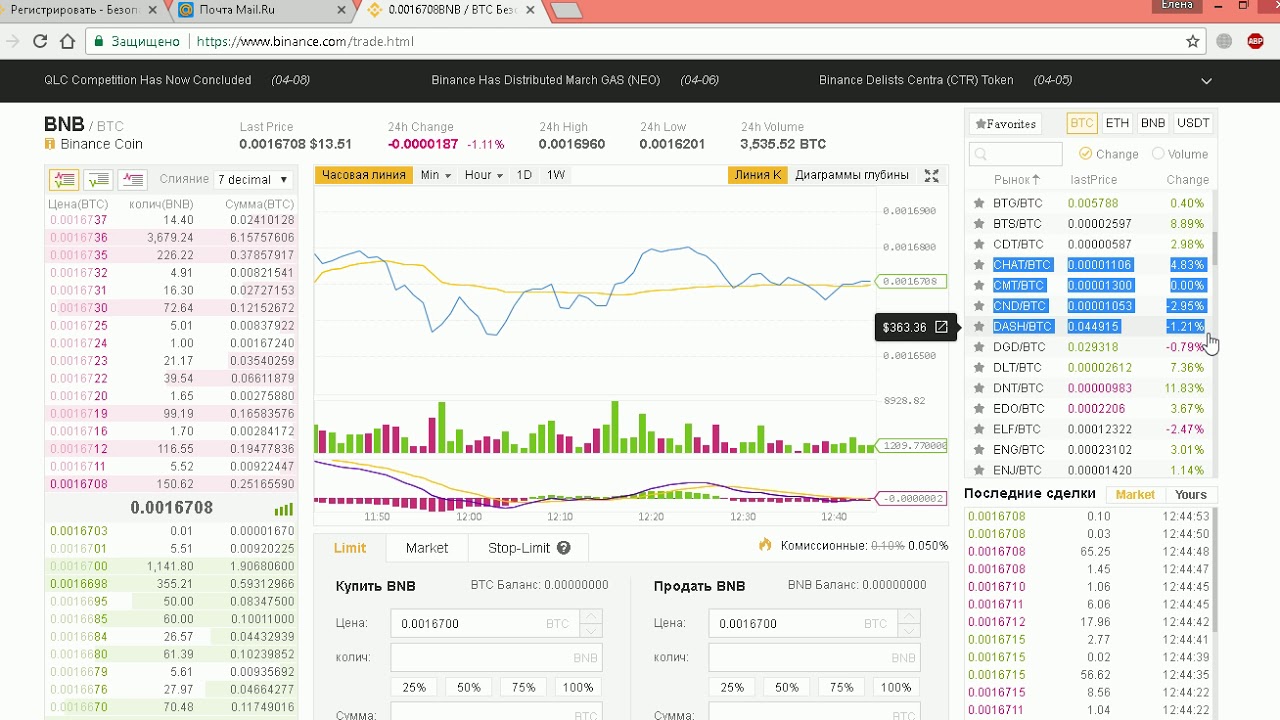The height and width of the screenshot is (720, 1280).
Task: Show asks-only order book view
Action: coord(132,180)
